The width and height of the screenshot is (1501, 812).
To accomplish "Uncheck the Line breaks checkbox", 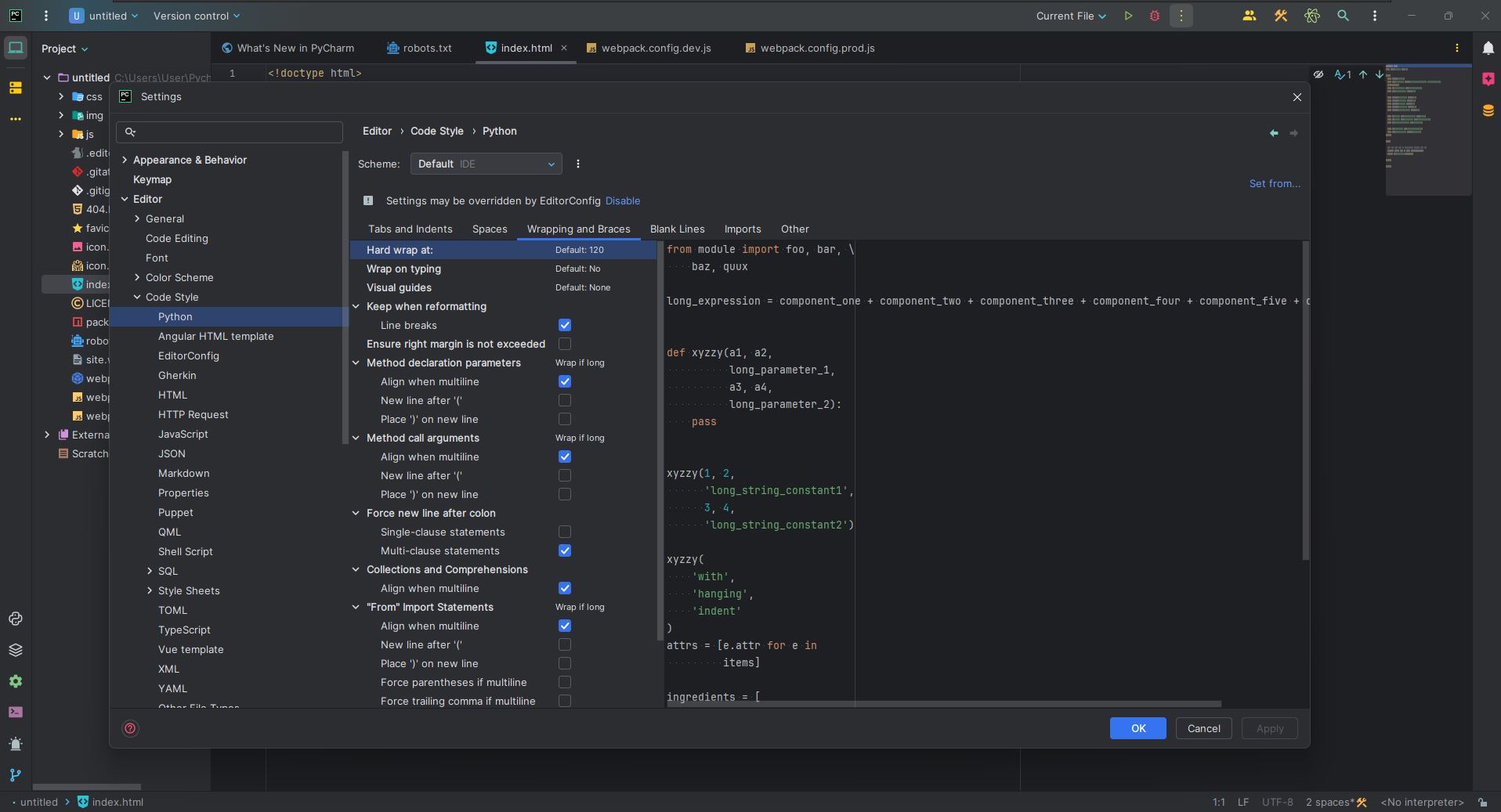I will (564, 325).
